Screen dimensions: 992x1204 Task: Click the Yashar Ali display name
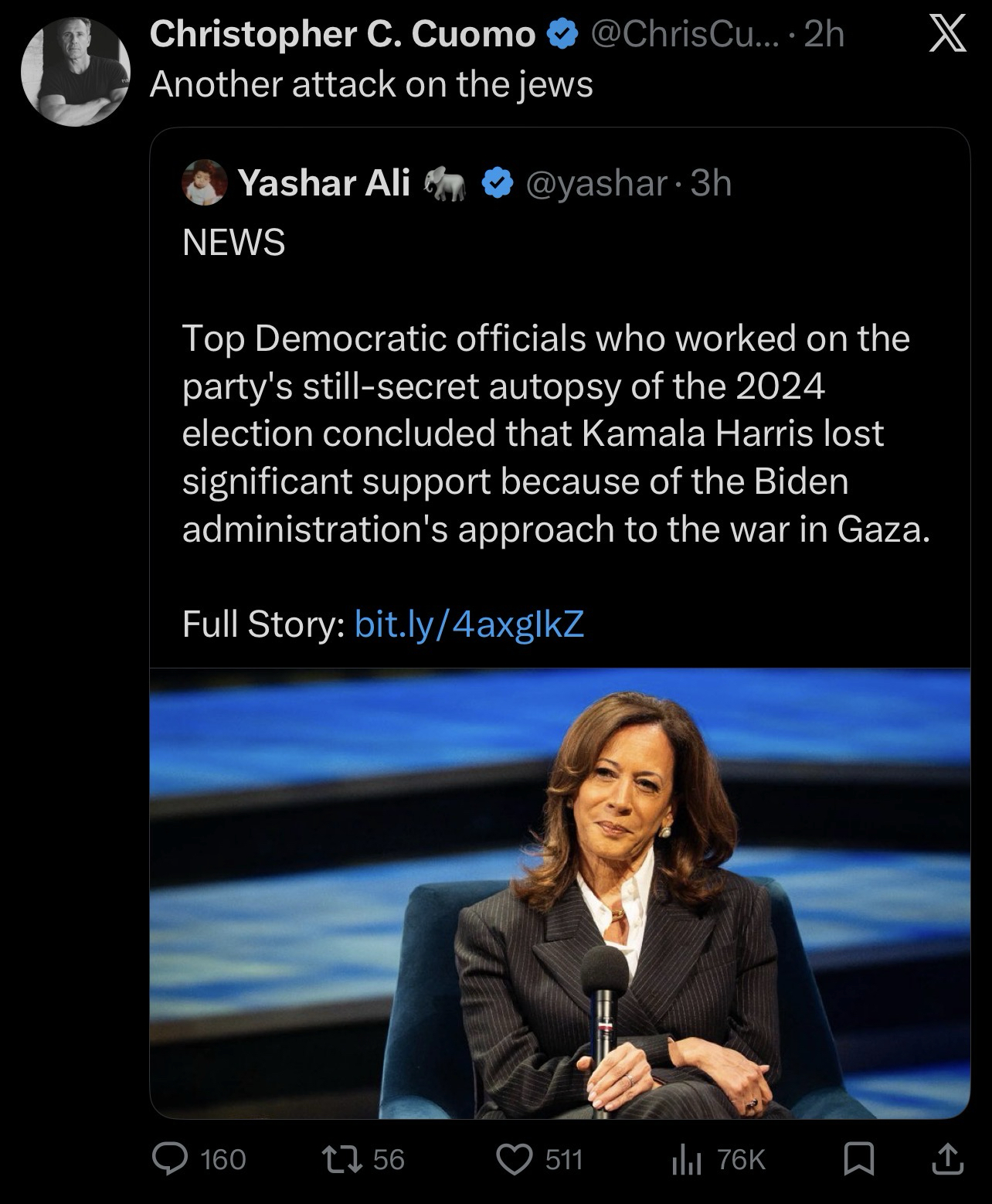pyautogui.click(x=324, y=184)
